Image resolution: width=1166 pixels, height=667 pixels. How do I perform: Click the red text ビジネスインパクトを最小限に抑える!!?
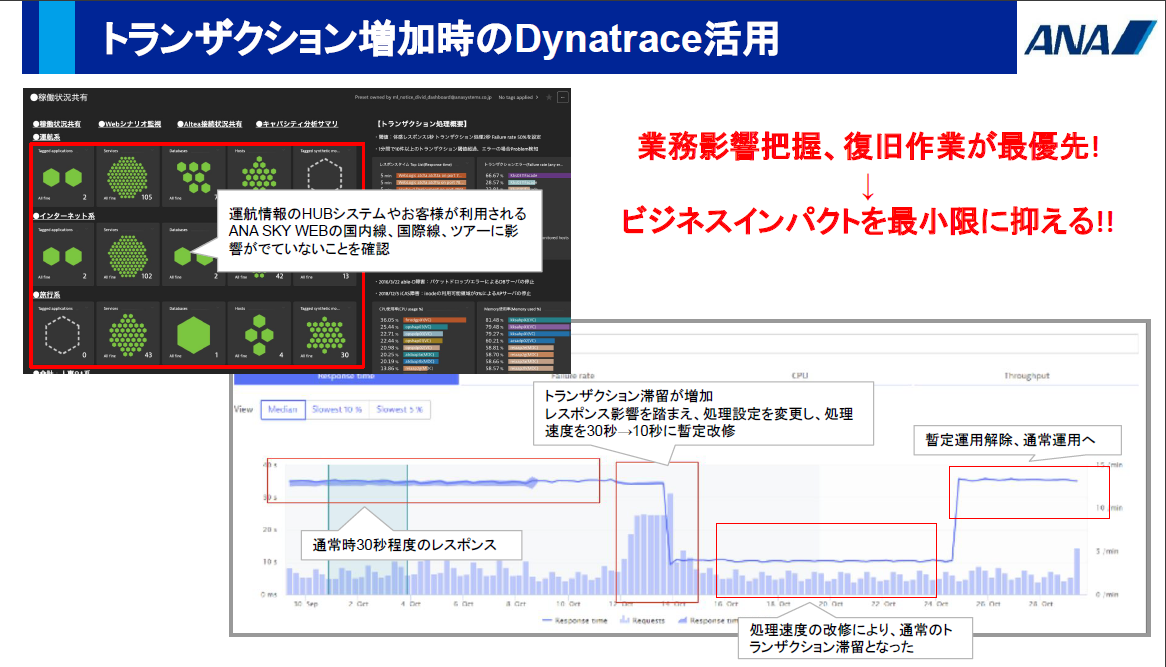click(x=867, y=222)
